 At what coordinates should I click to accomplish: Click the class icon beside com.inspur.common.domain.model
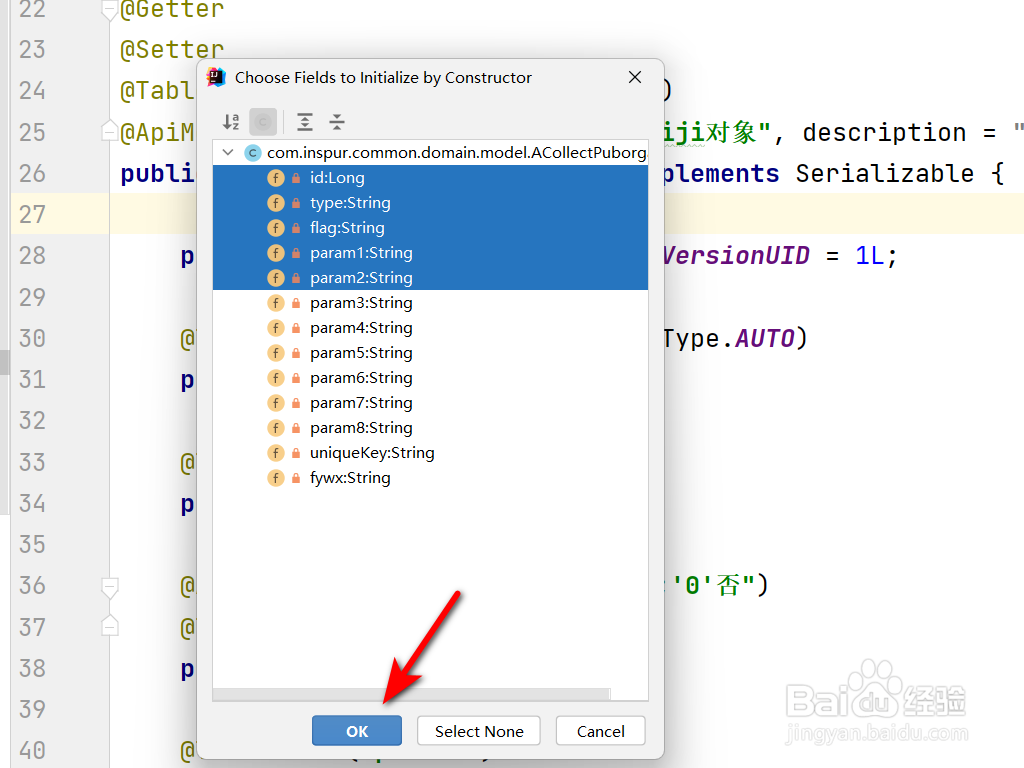[x=253, y=153]
